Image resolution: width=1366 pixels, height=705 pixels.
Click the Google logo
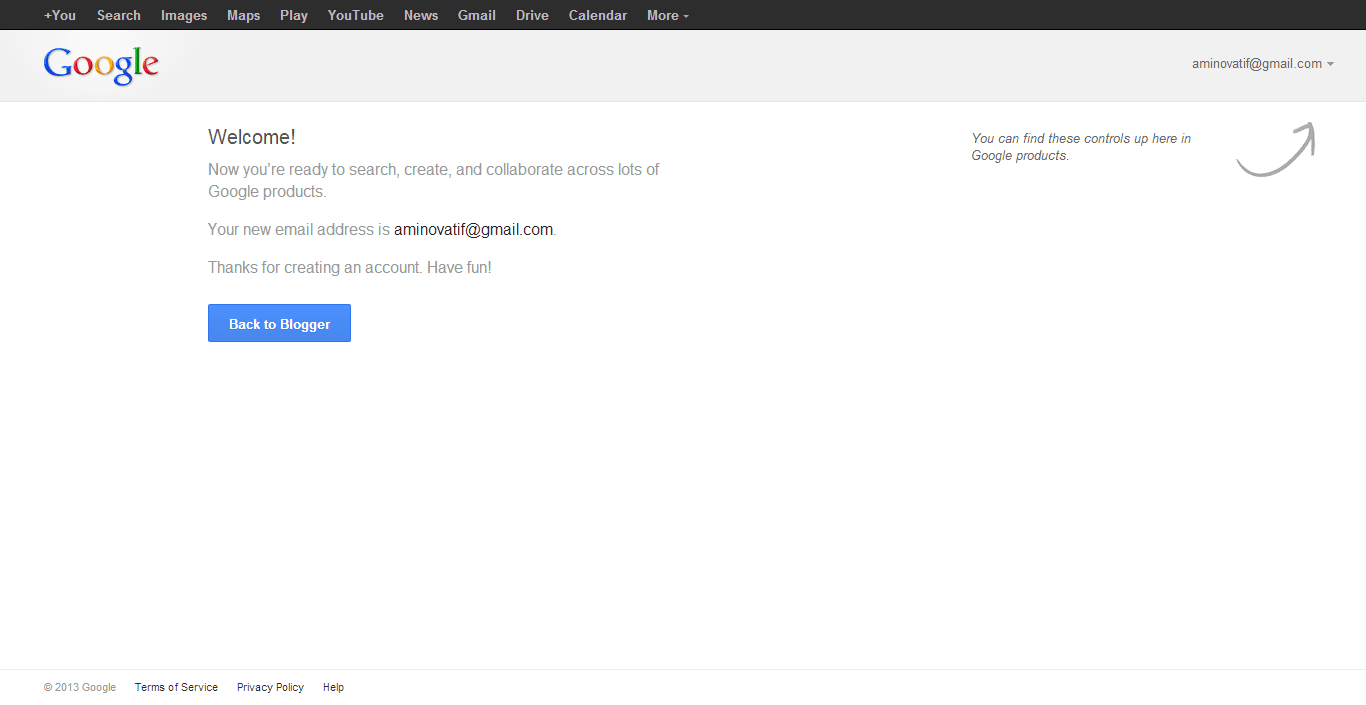point(101,65)
